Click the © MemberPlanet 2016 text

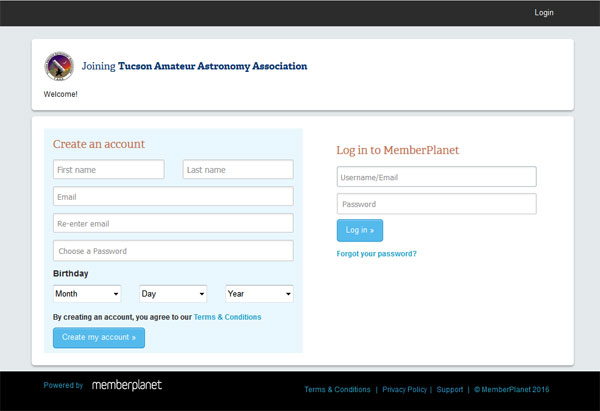pyautogui.click(x=512, y=390)
